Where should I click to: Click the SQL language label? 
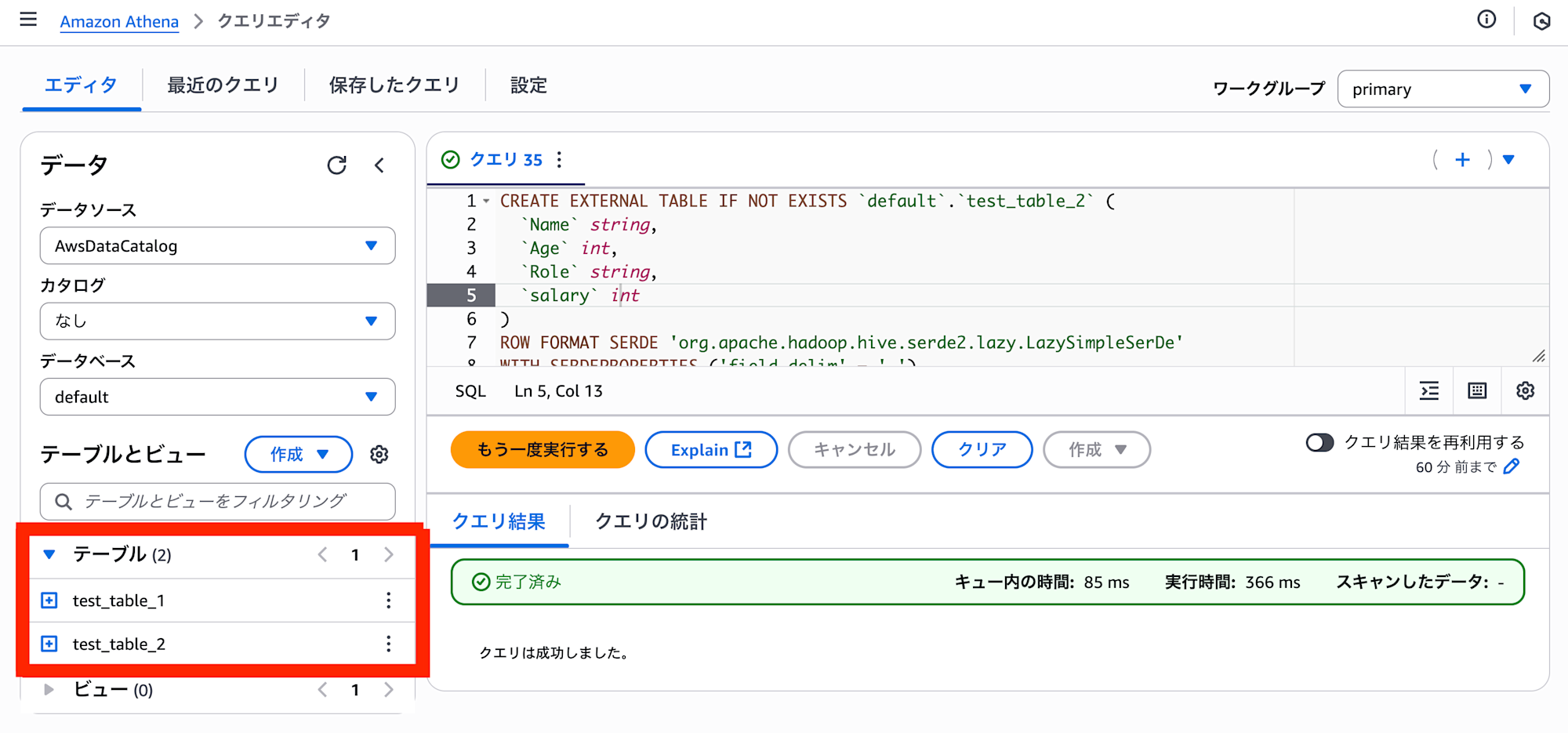[470, 391]
